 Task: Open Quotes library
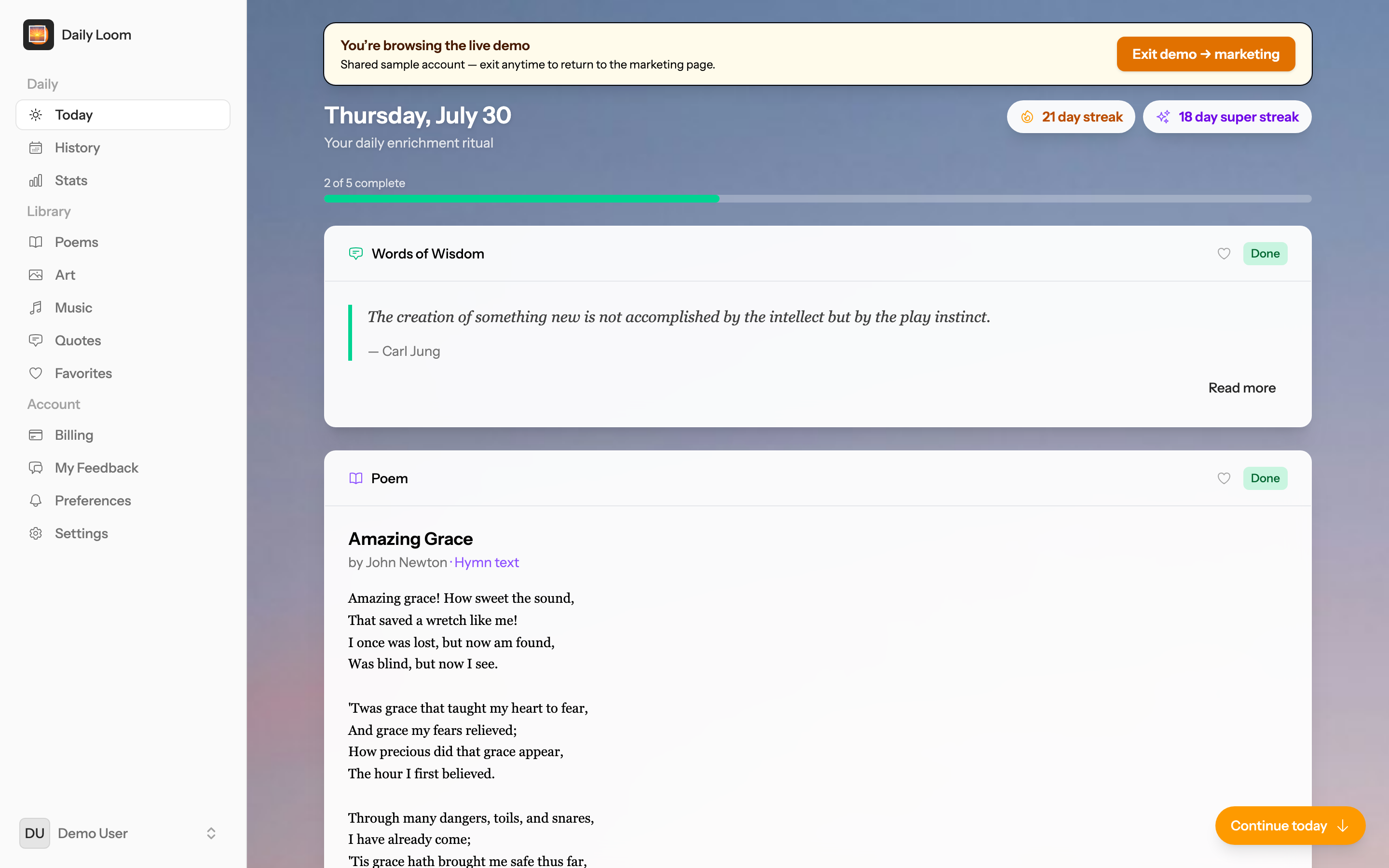123,340
